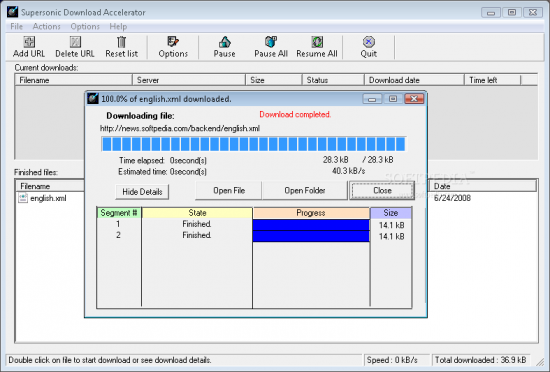Click segment 2 progress bar

(311, 236)
